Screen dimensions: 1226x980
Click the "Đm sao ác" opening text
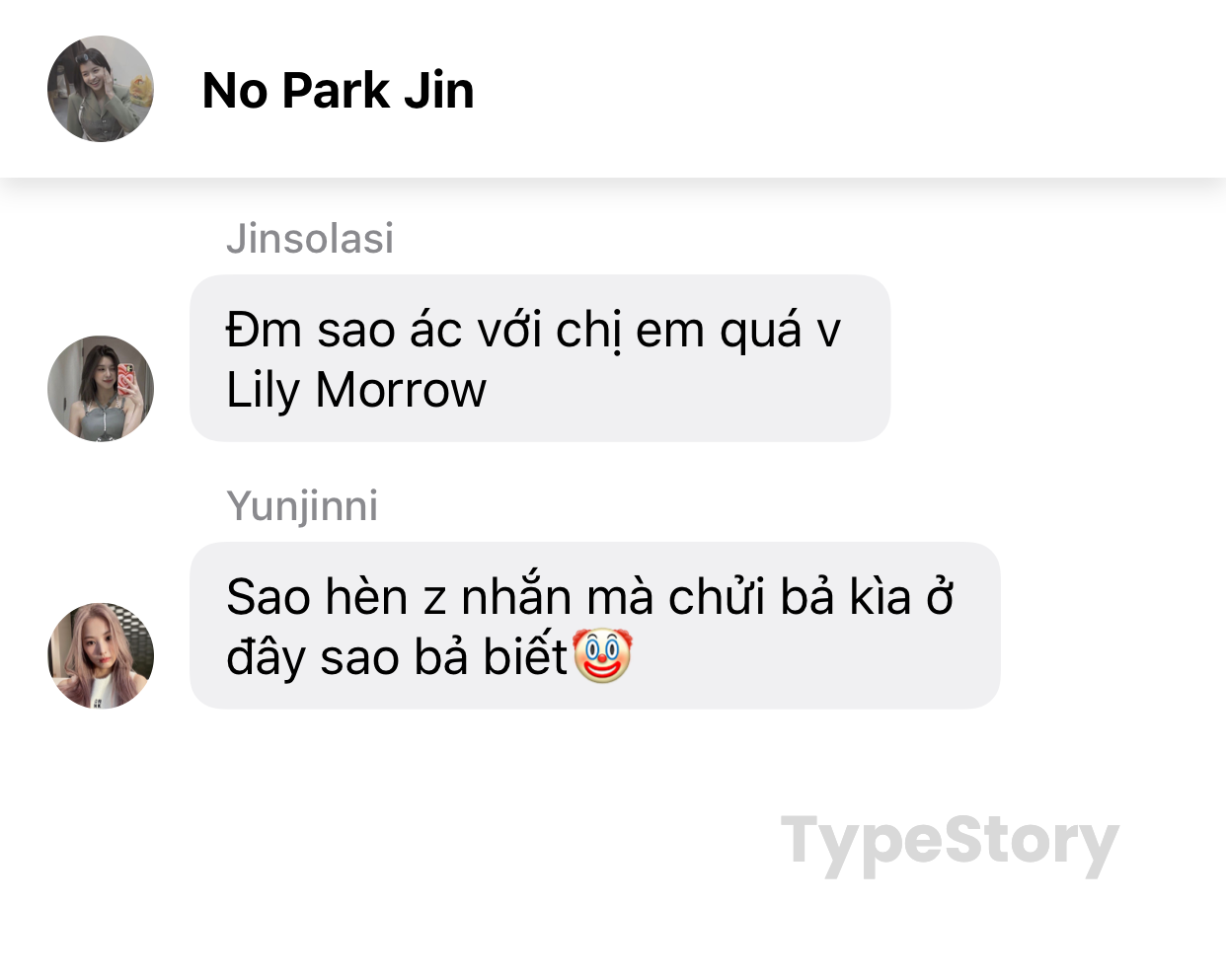(x=345, y=330)
